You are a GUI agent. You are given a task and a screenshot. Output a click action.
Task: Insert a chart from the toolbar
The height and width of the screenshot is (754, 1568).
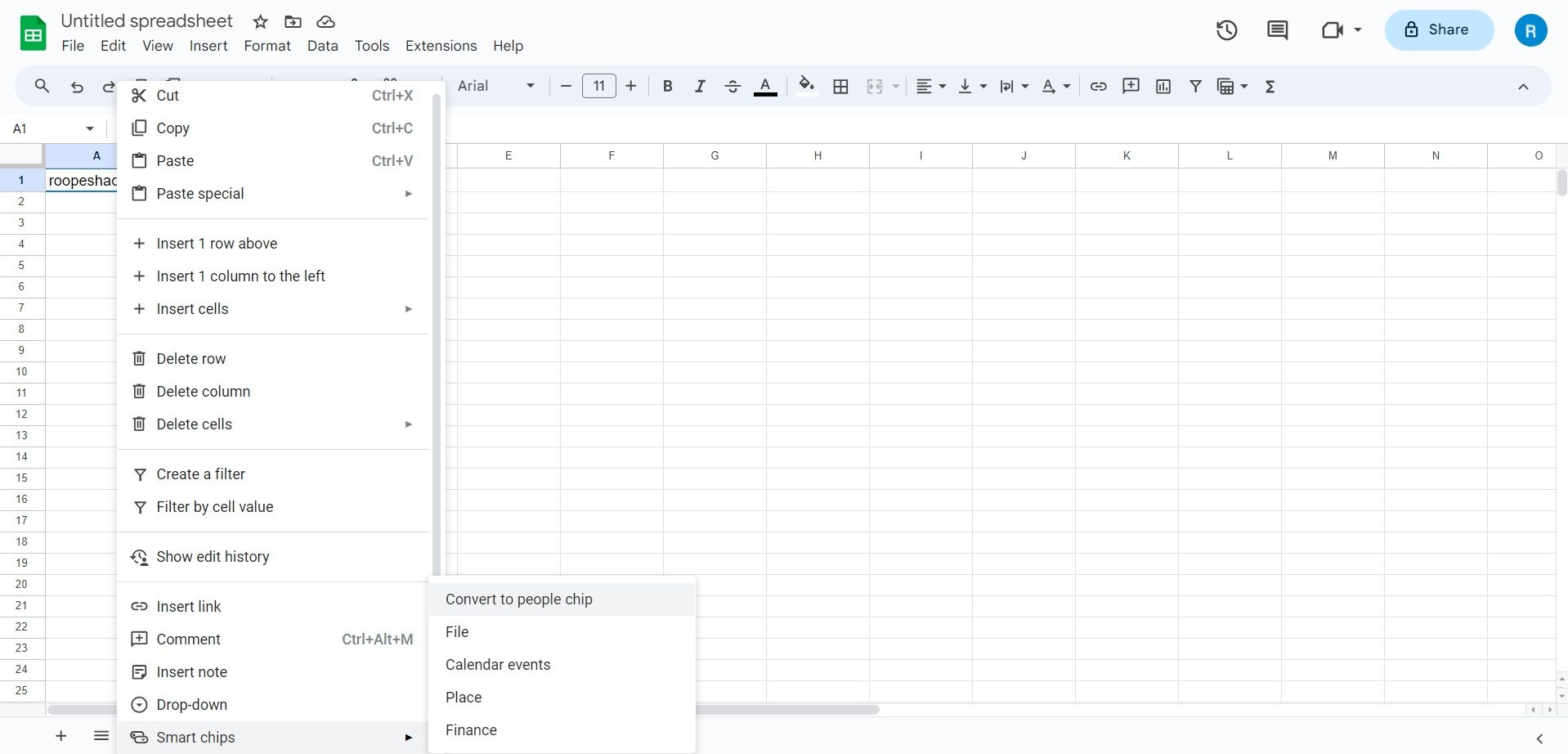click(x=1163, y=86)
